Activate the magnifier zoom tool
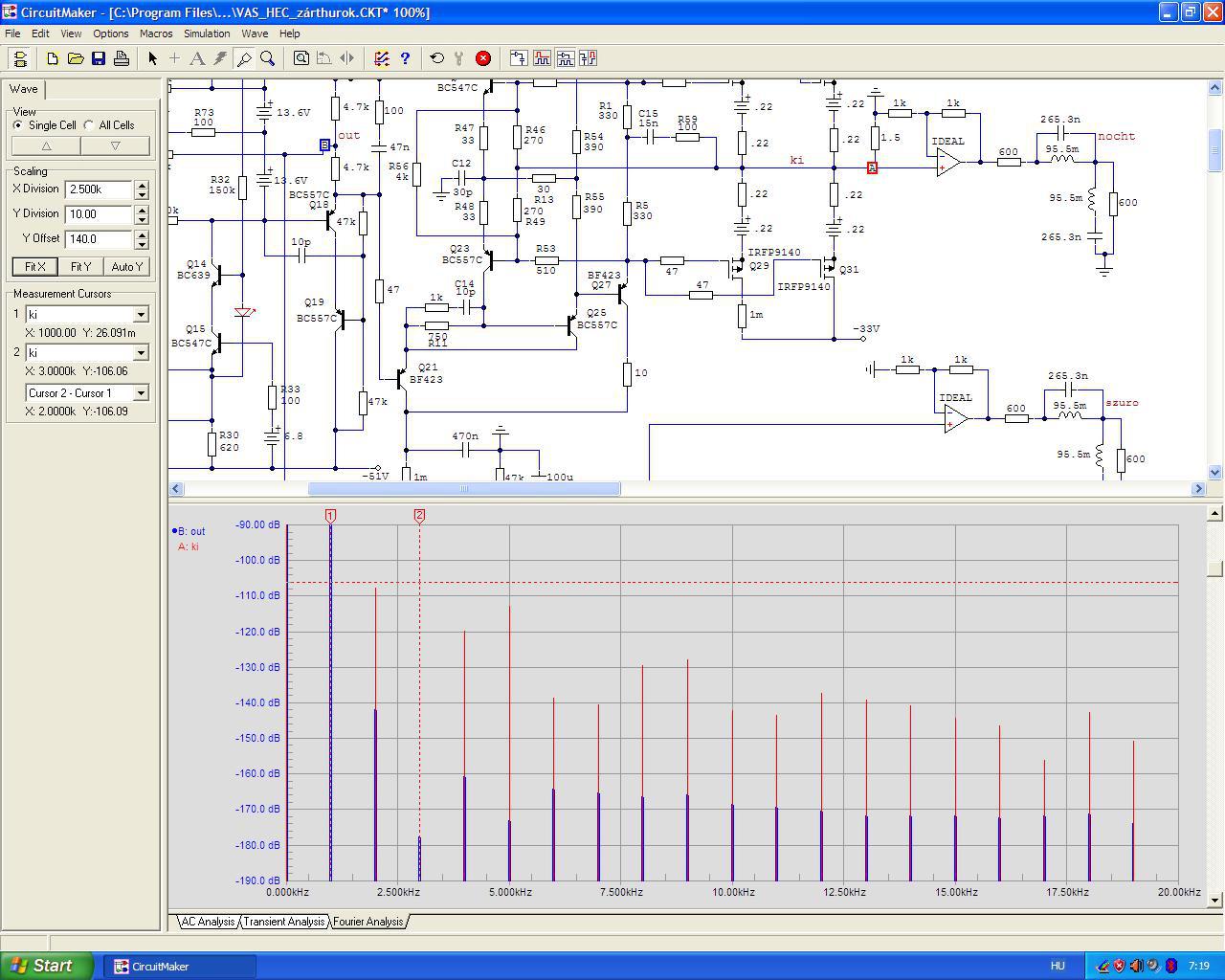 268,58
